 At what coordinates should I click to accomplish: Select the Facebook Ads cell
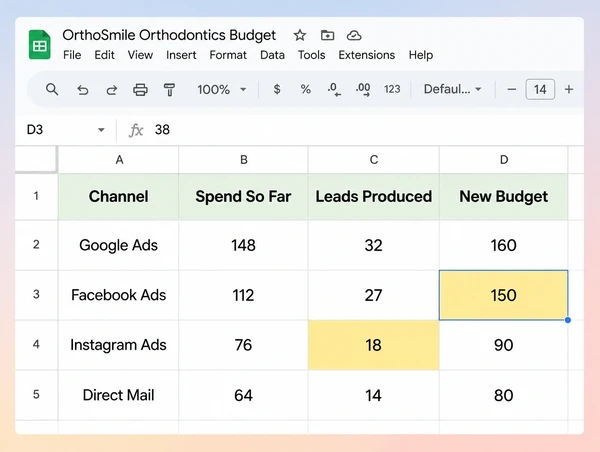tap(119, 295)
